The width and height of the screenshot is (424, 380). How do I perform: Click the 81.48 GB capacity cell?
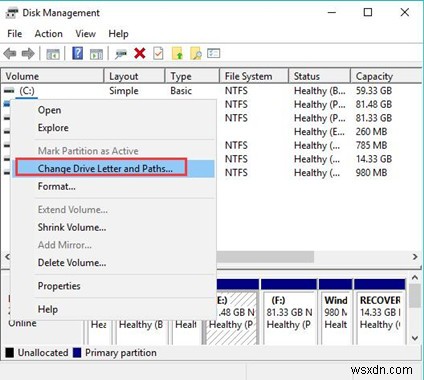(x=374, y=104)
